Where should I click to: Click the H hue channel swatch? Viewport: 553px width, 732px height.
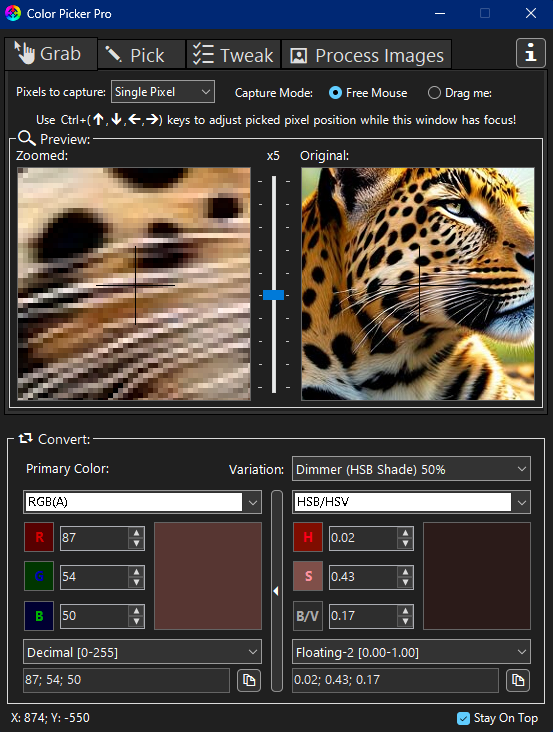[x=308, y=537]
